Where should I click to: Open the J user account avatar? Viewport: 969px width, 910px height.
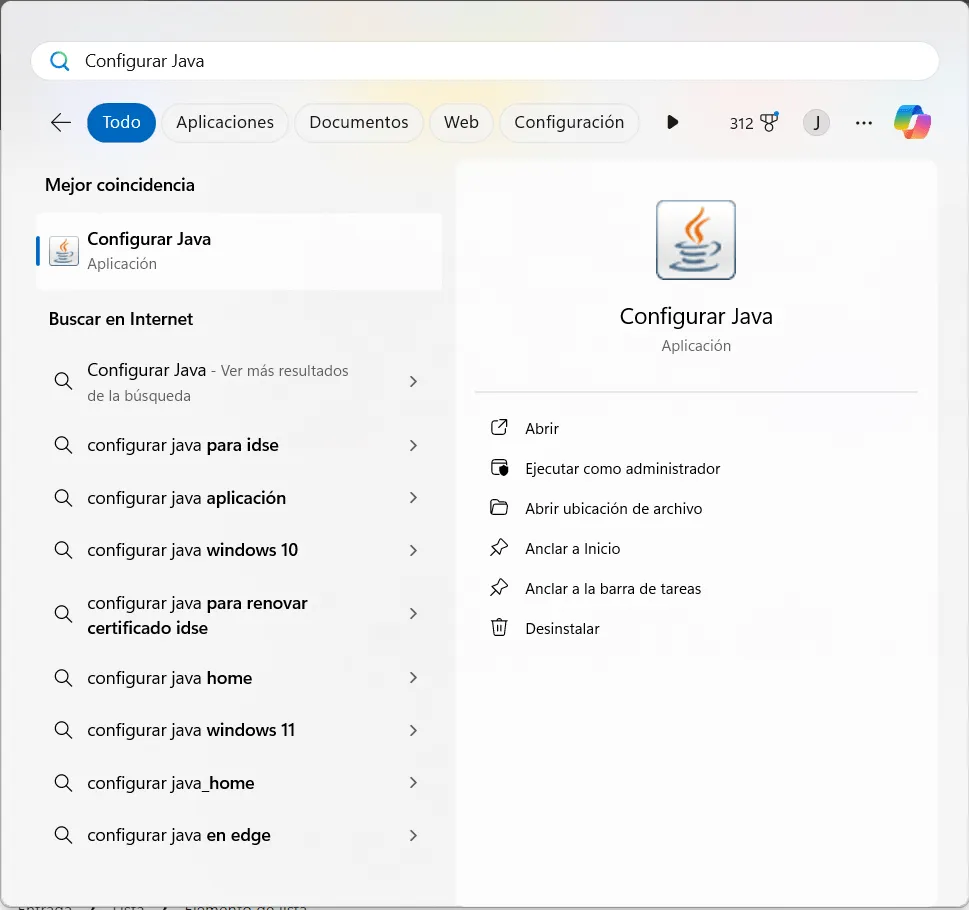coord(816,123)
